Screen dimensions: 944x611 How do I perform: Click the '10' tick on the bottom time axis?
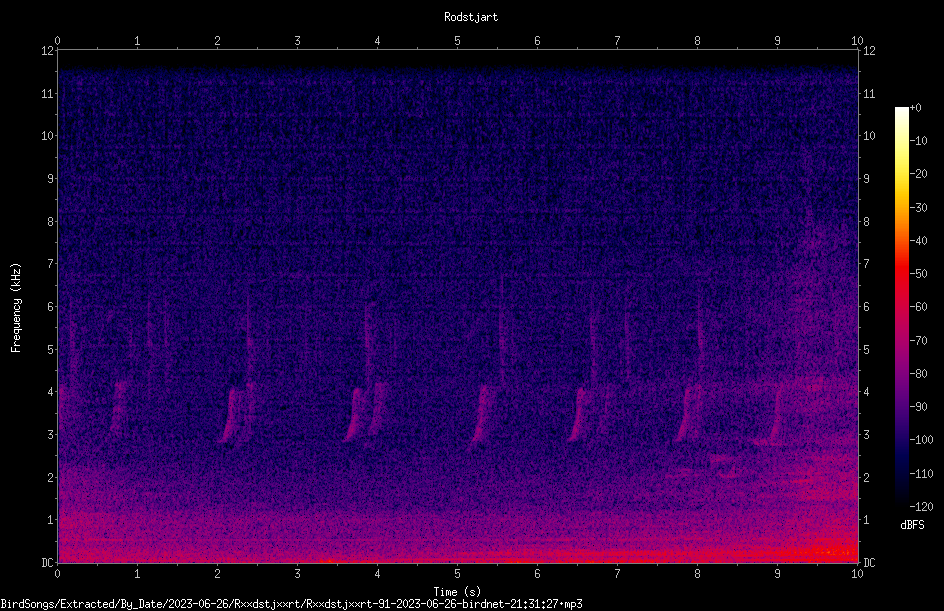857,574
